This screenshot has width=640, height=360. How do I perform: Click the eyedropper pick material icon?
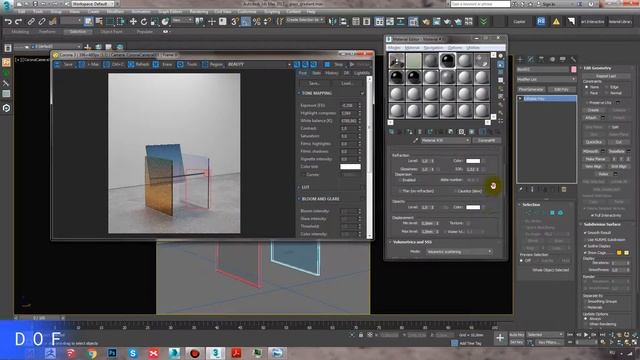pyautogui.click(x=415, y=140)
